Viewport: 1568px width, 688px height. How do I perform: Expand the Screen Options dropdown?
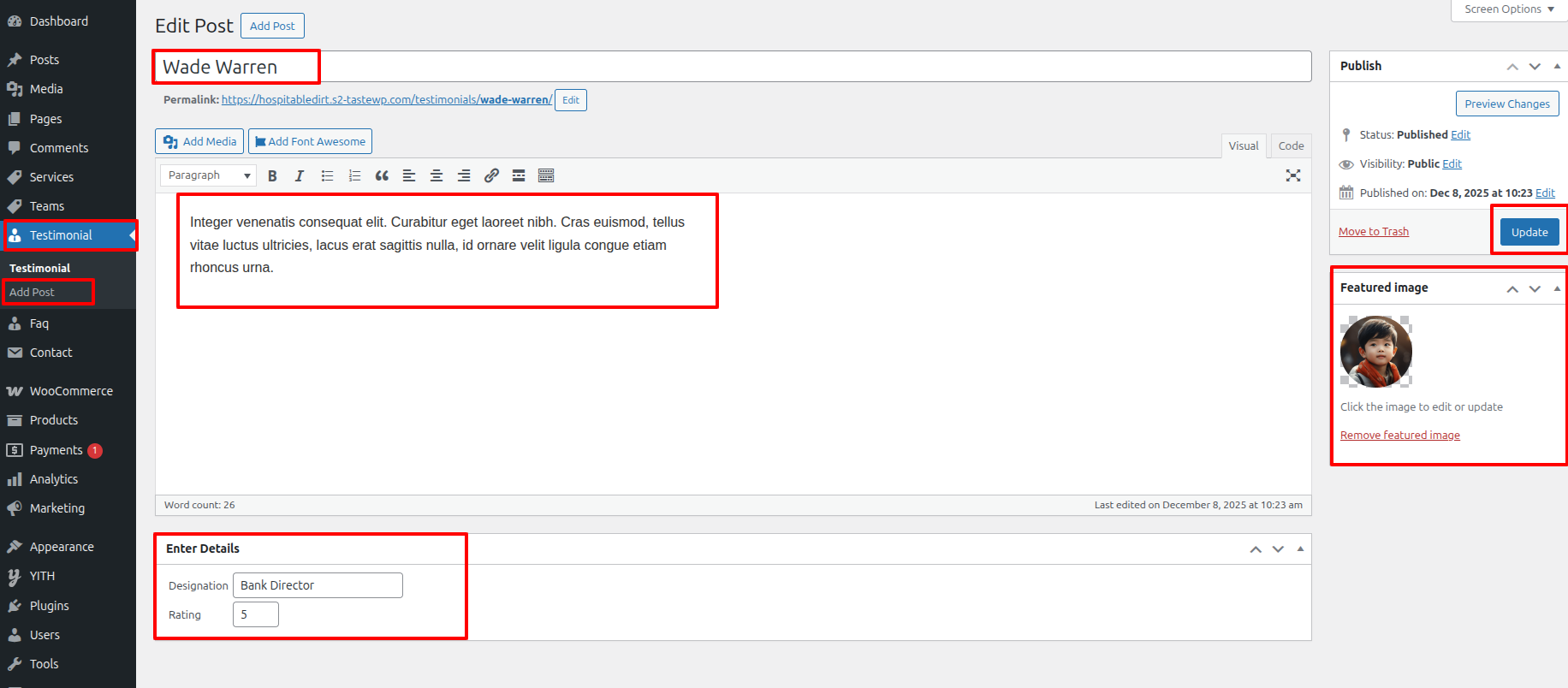pyautogui.click(x=1509, y=9)
